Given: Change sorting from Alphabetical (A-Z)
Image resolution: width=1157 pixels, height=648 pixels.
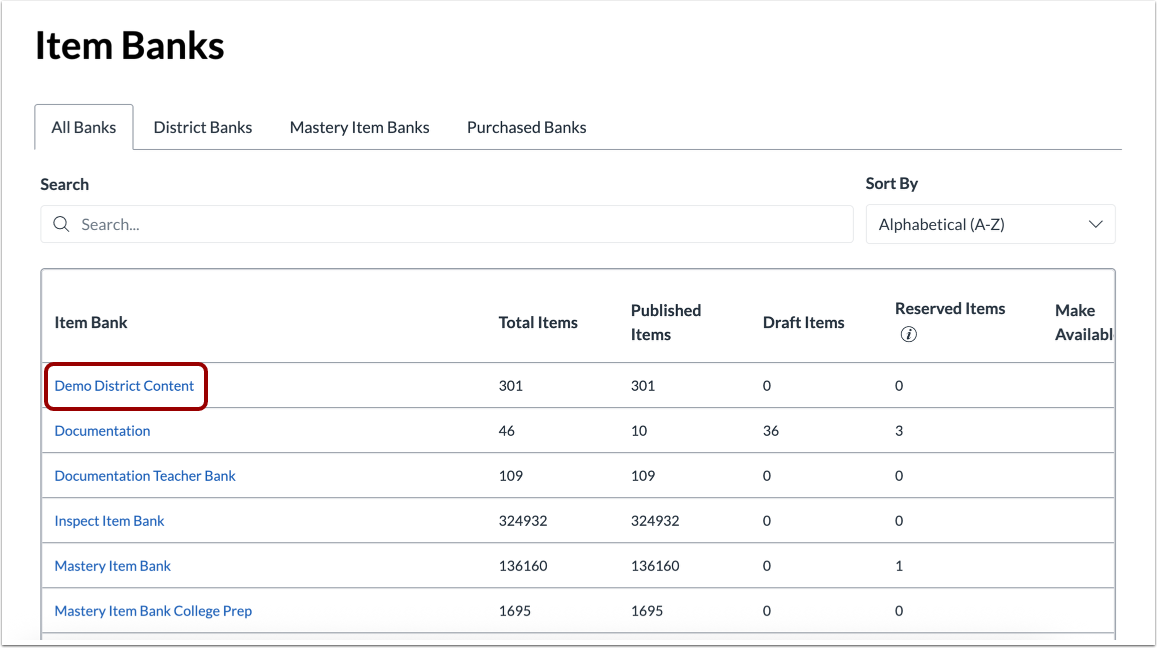Looking at the screenshot, I should (990, 224).
